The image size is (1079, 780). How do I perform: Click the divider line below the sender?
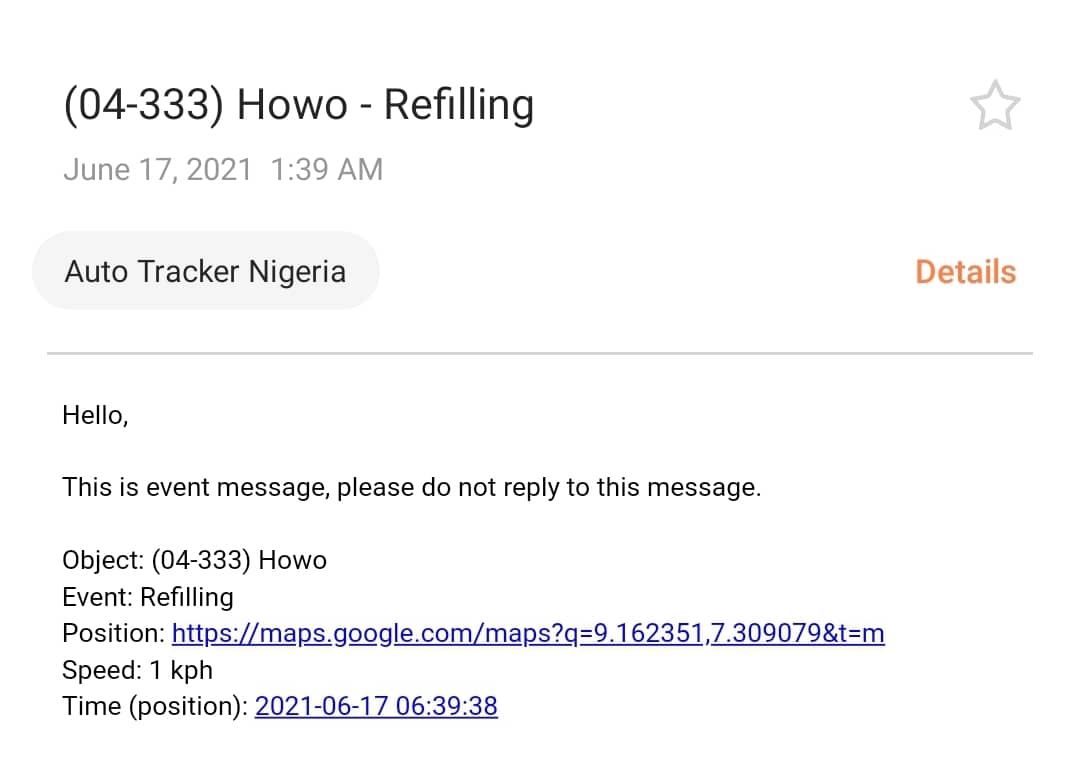539,353
